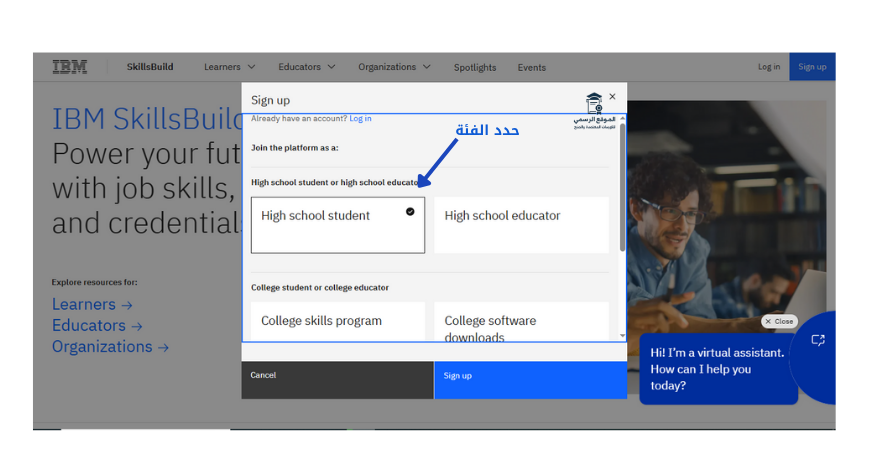The width and height of the screenshot is (870, 460).
Task: Click the 'Explore resources for:' label
Action: 94,282
